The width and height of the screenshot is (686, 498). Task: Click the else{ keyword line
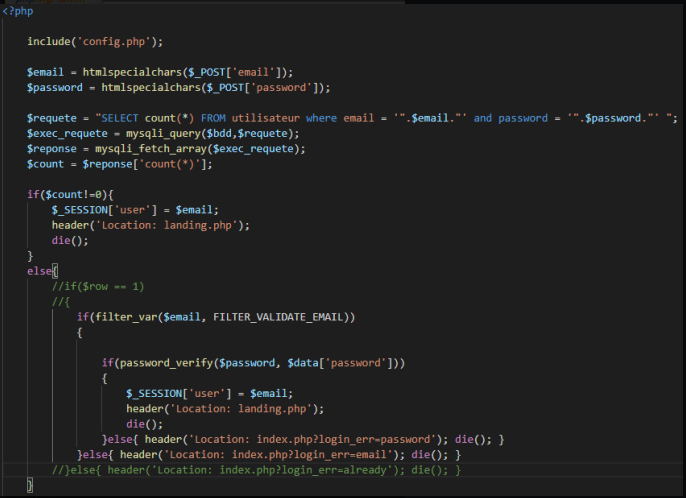(42, 271)
